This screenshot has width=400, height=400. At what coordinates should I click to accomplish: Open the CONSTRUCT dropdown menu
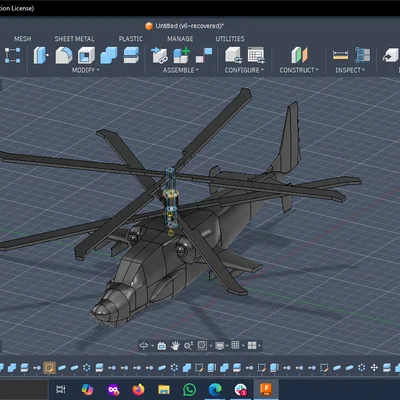tap(299, 70)
